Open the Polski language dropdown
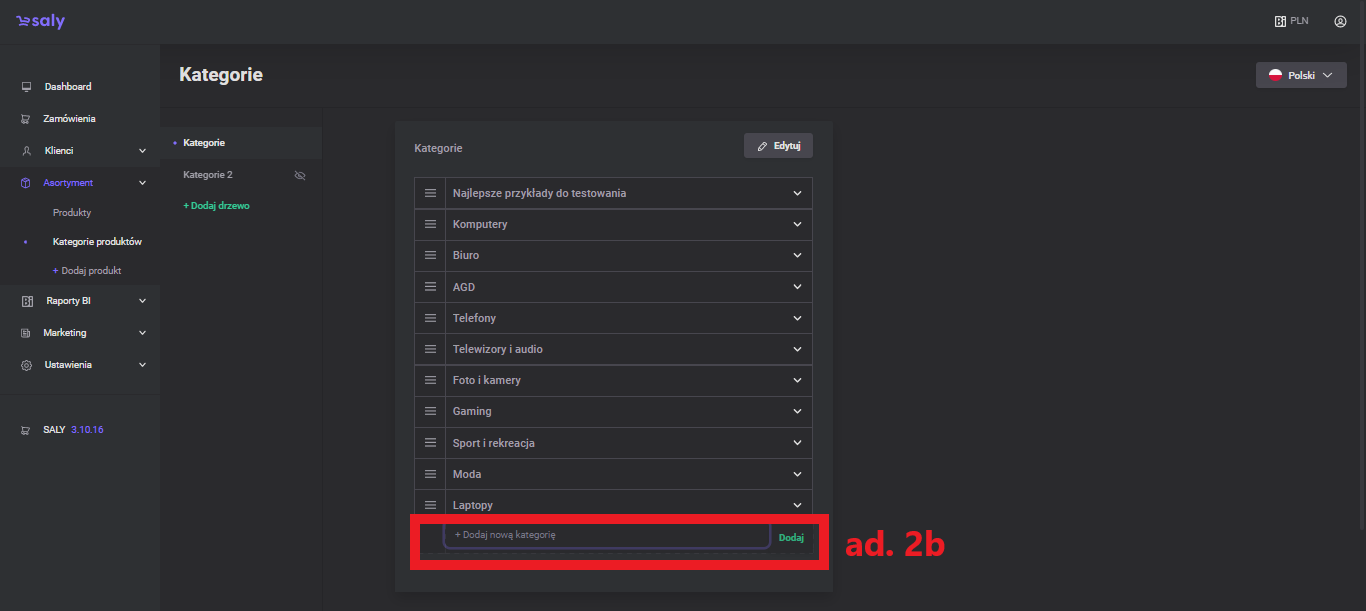Viewport: 1366px width, 611px height. (1300, 75)
